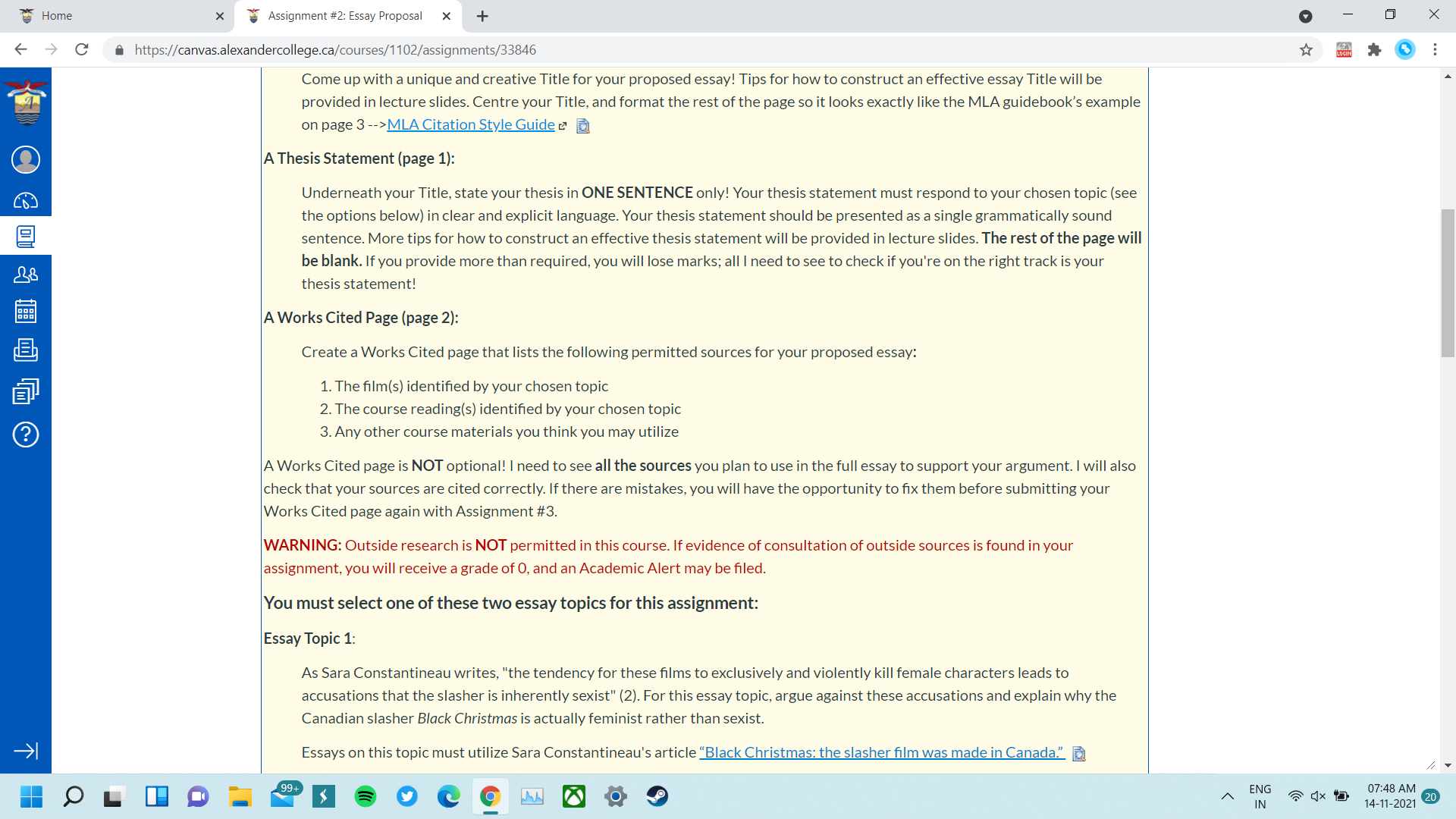Open the Groups icon in sidebar

click(26, 275)
